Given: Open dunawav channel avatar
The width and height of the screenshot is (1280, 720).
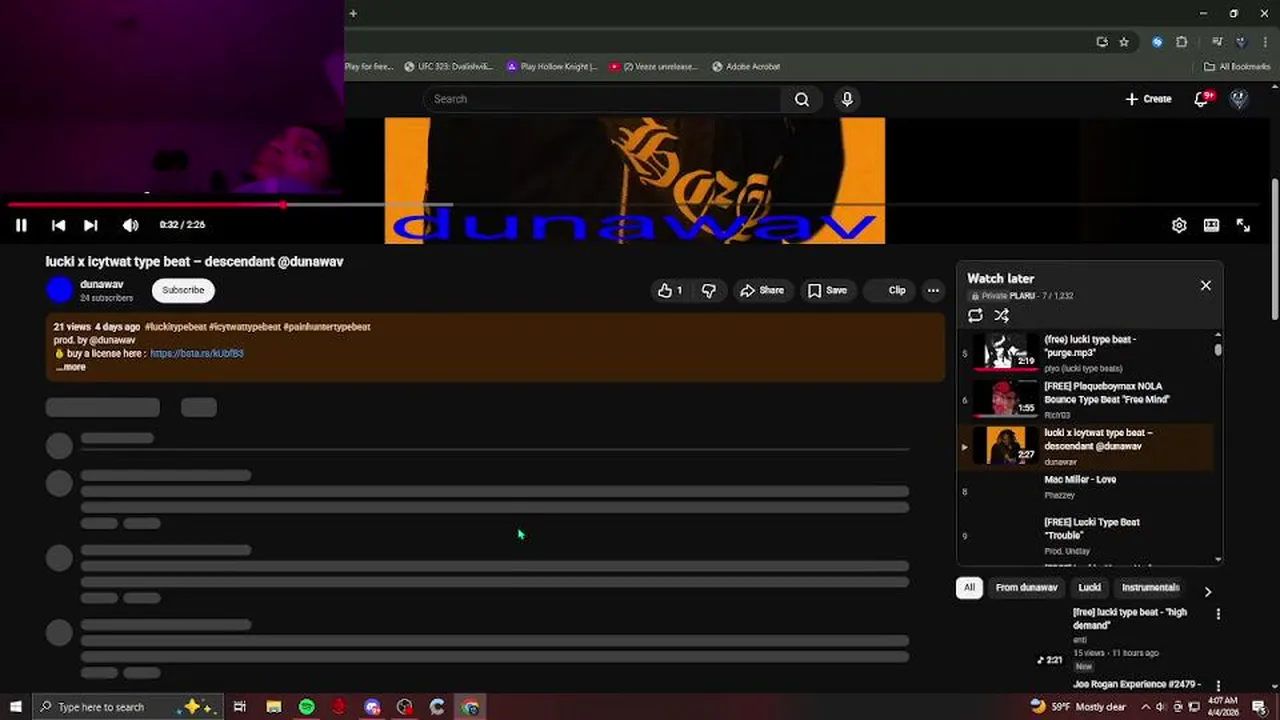Looking at the screenshot, I should 60,290.
